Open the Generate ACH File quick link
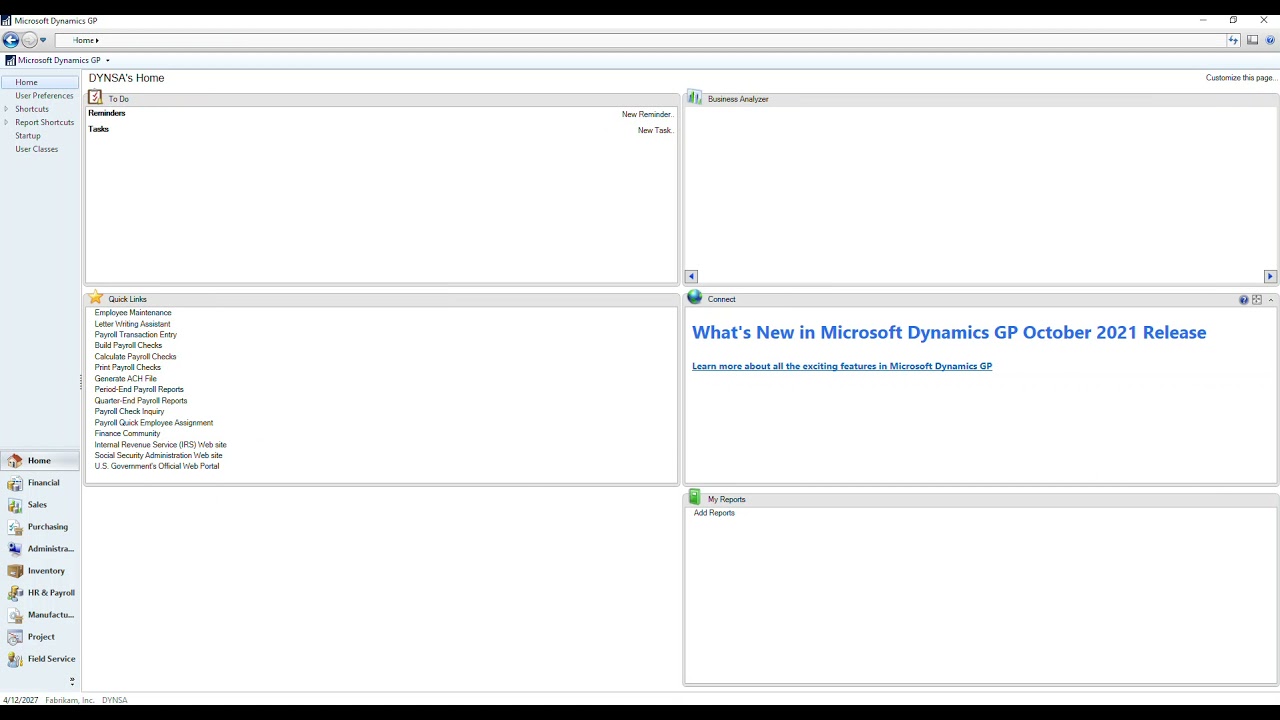This screenshot has width=1280, height=720. pyautogui.click(x=125, y=379)
